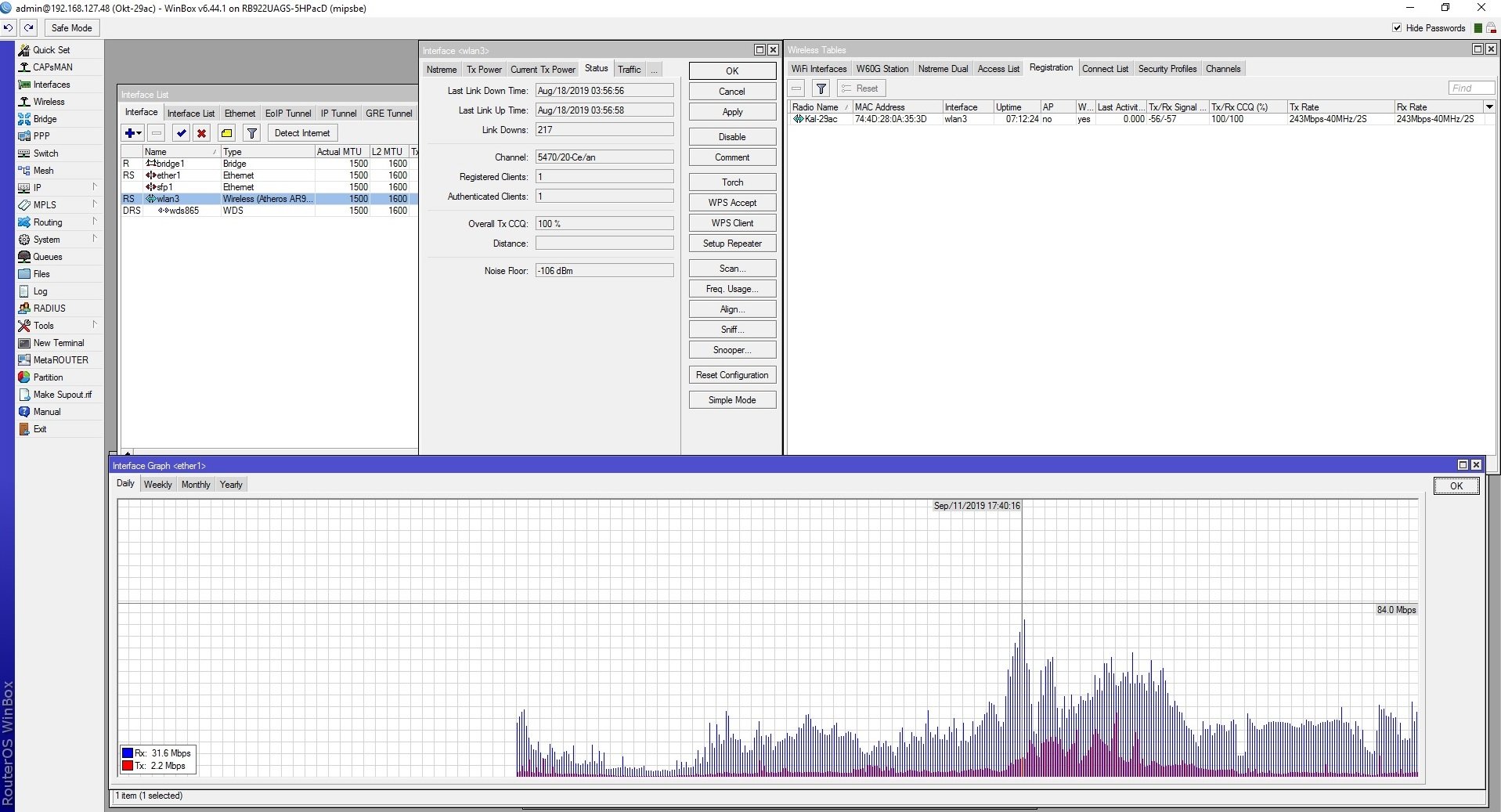Image resolution: width=1501 pixels, height=812 pixels.
Task: Click the Detect Internet button
Action: point(302,133)
